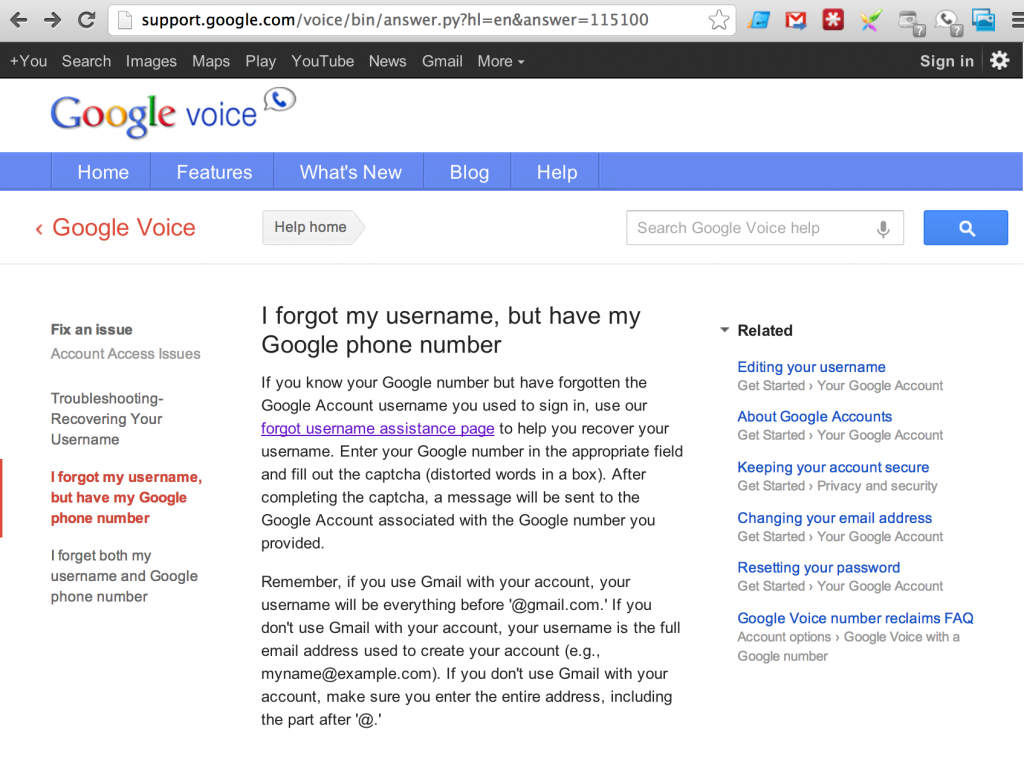Collapse the Related section
Screen dimensions: 1024x761
pos(724,330)
